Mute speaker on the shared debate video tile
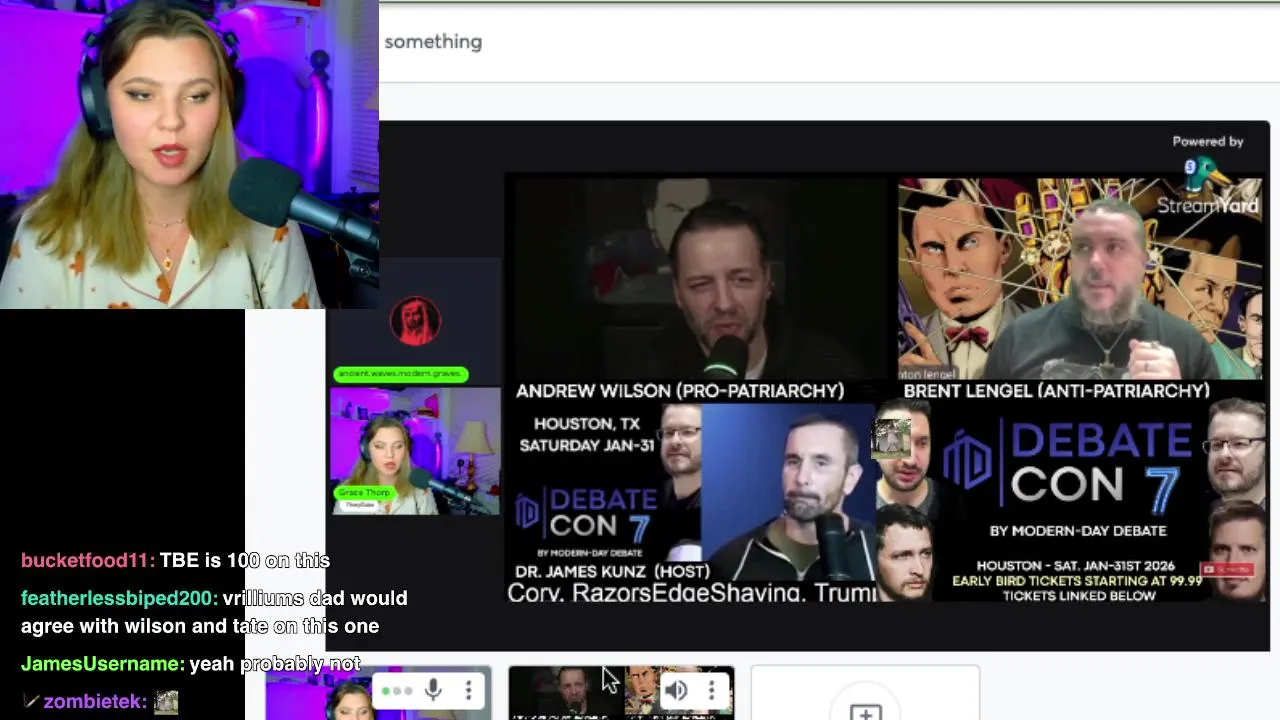 [x=676, y=690]
